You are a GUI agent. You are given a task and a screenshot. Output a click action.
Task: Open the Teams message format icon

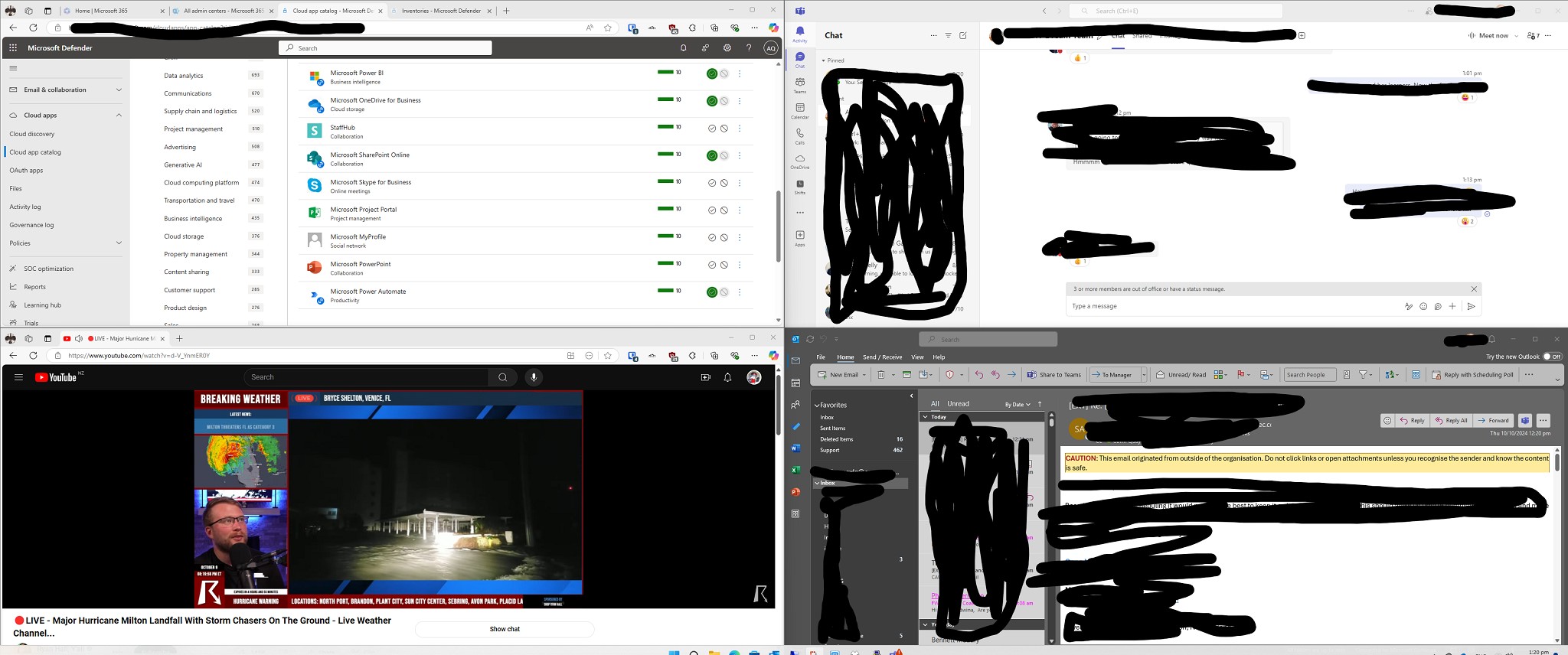pos(1408,306)
